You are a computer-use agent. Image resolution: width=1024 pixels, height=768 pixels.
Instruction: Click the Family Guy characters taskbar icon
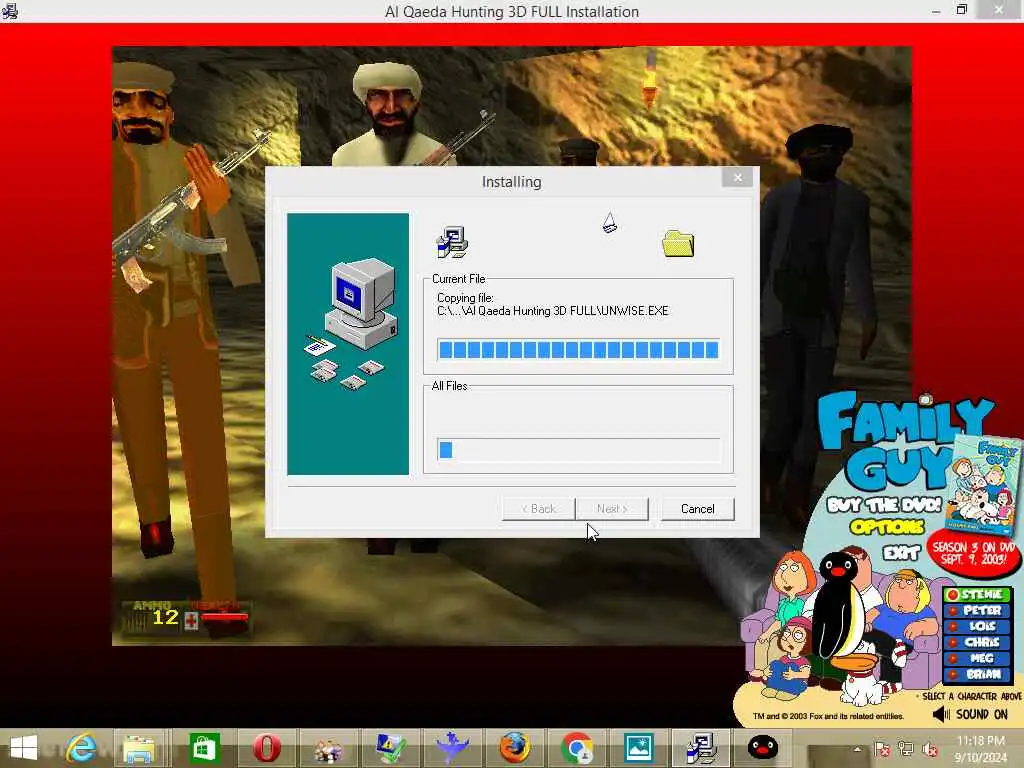coord(328,750)
